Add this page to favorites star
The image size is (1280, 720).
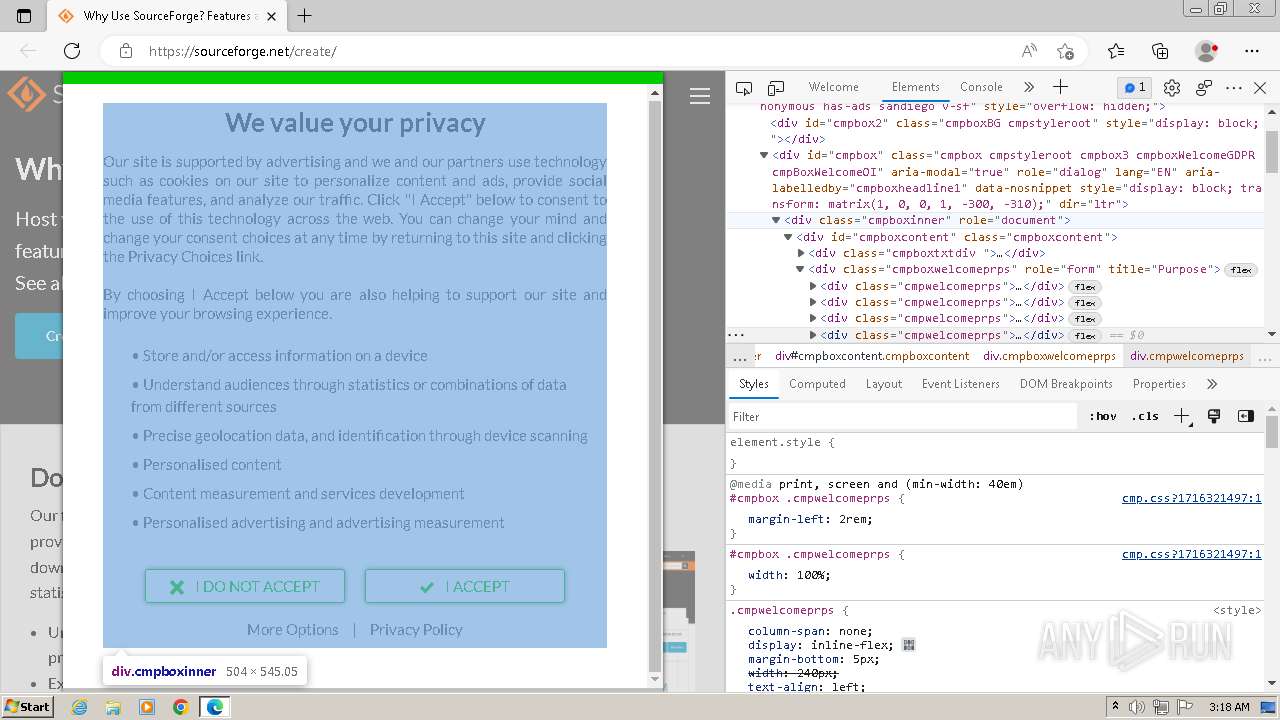point(1066,51)
